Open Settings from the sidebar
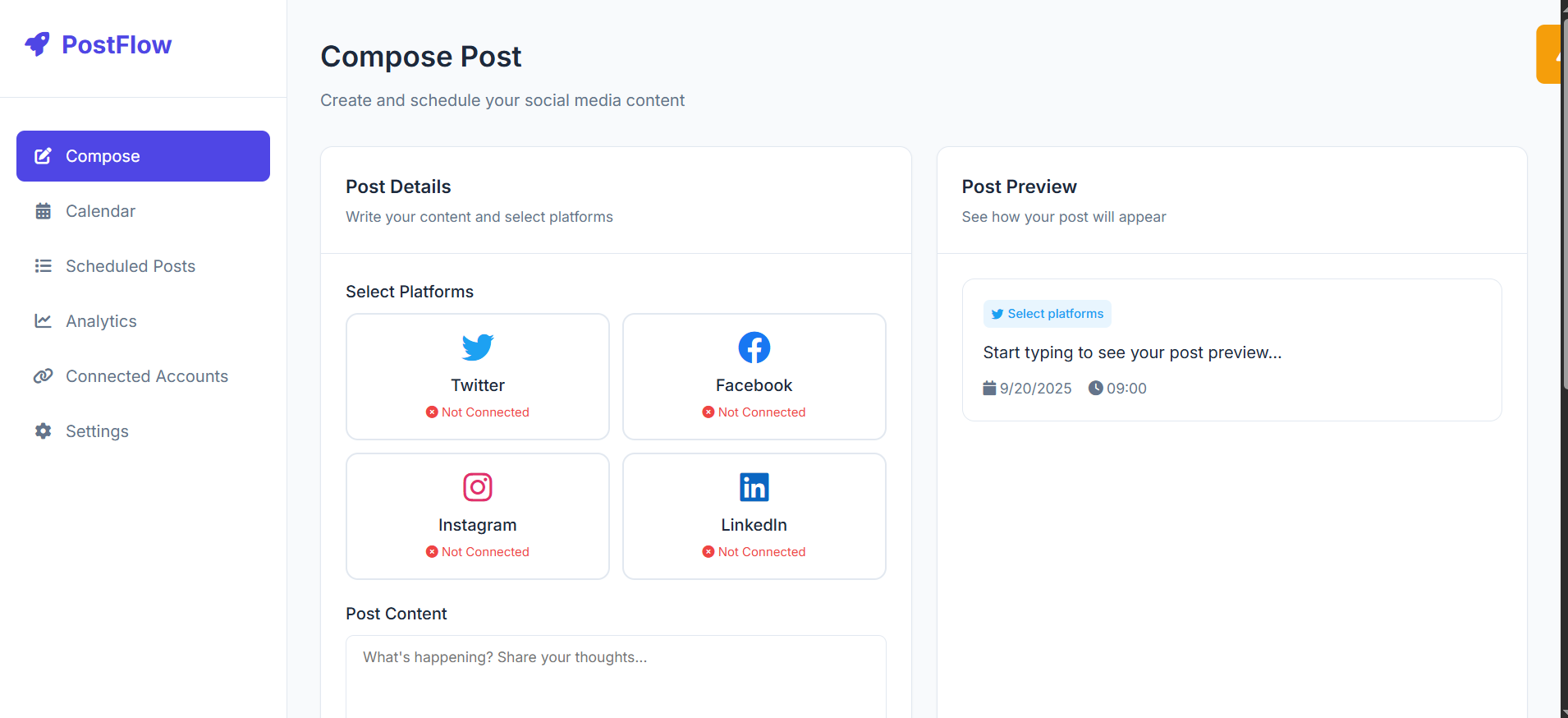This screenshot has width=1568, height=718. [x=143, y=431]
